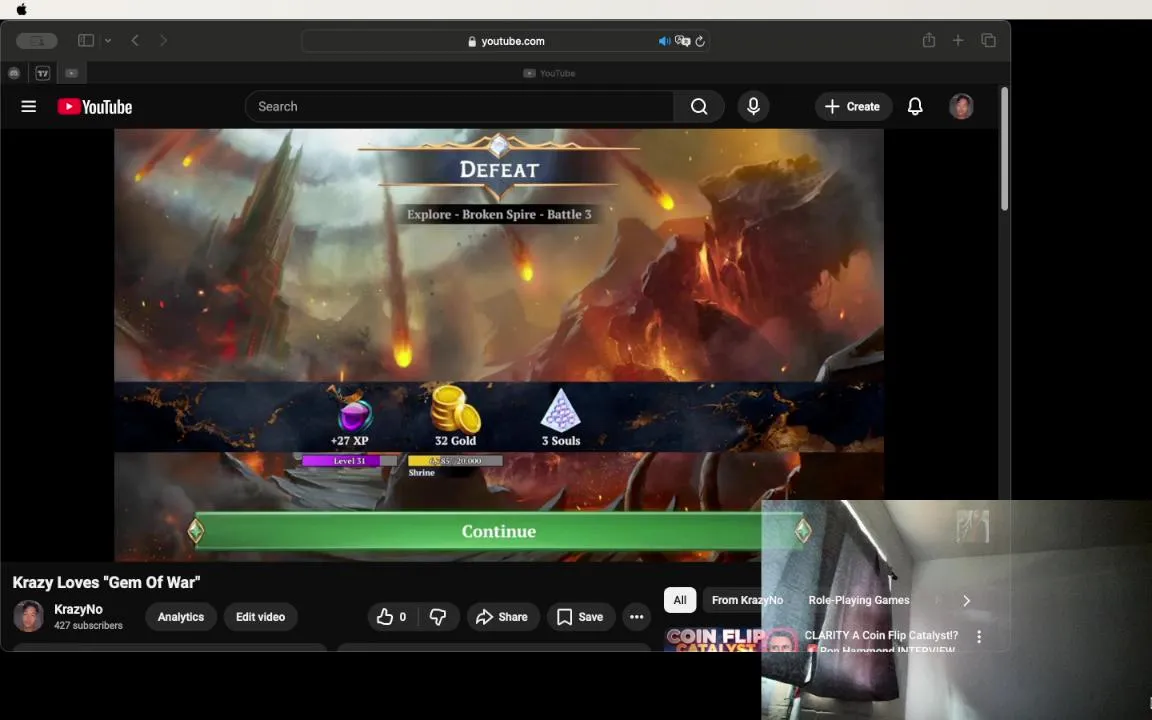
Task: Switch to the TradingView pinned tab
Action: click(x=43, y=73)
